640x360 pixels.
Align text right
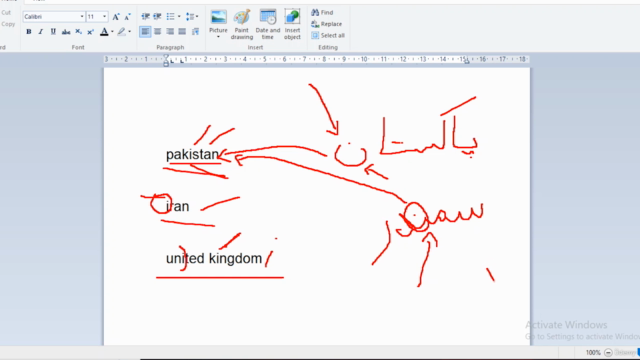tap(170, 31)
